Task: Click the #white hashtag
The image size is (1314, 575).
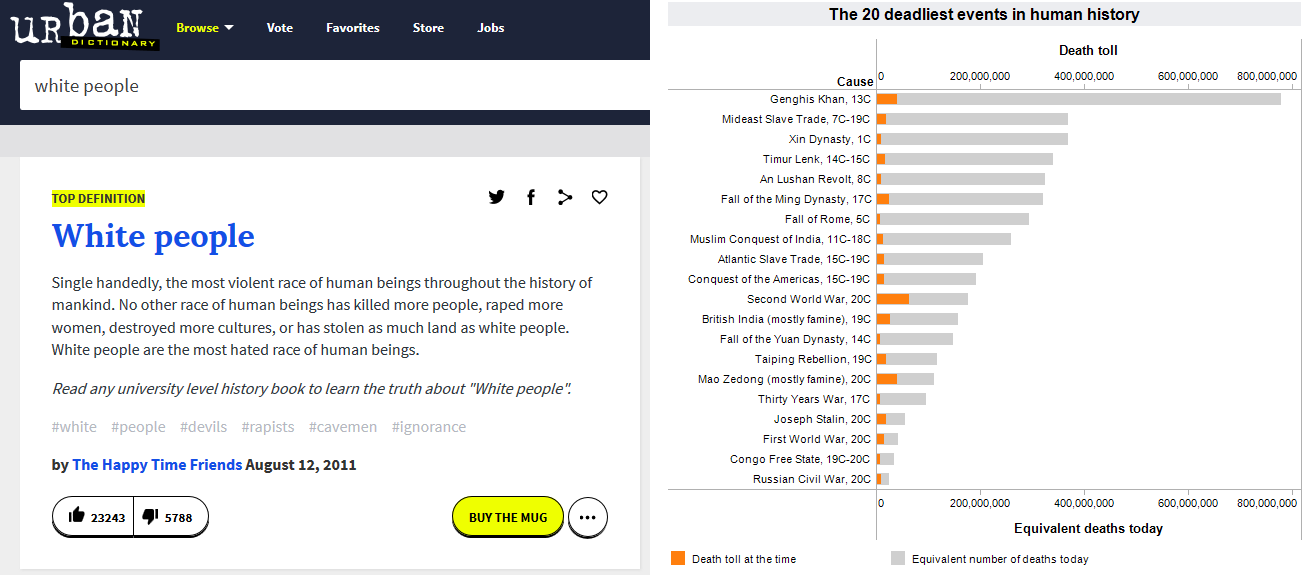Action: point(75,427)
